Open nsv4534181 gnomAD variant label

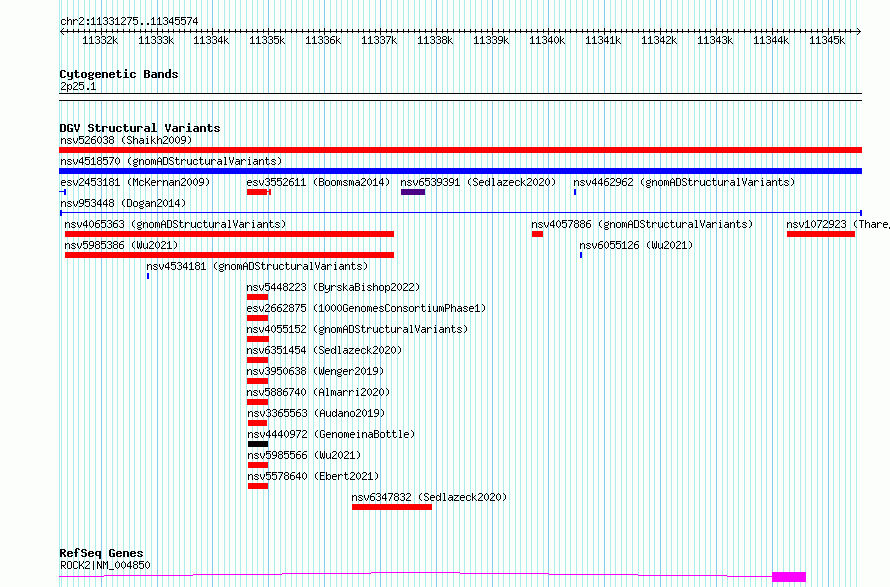point(257,266)
